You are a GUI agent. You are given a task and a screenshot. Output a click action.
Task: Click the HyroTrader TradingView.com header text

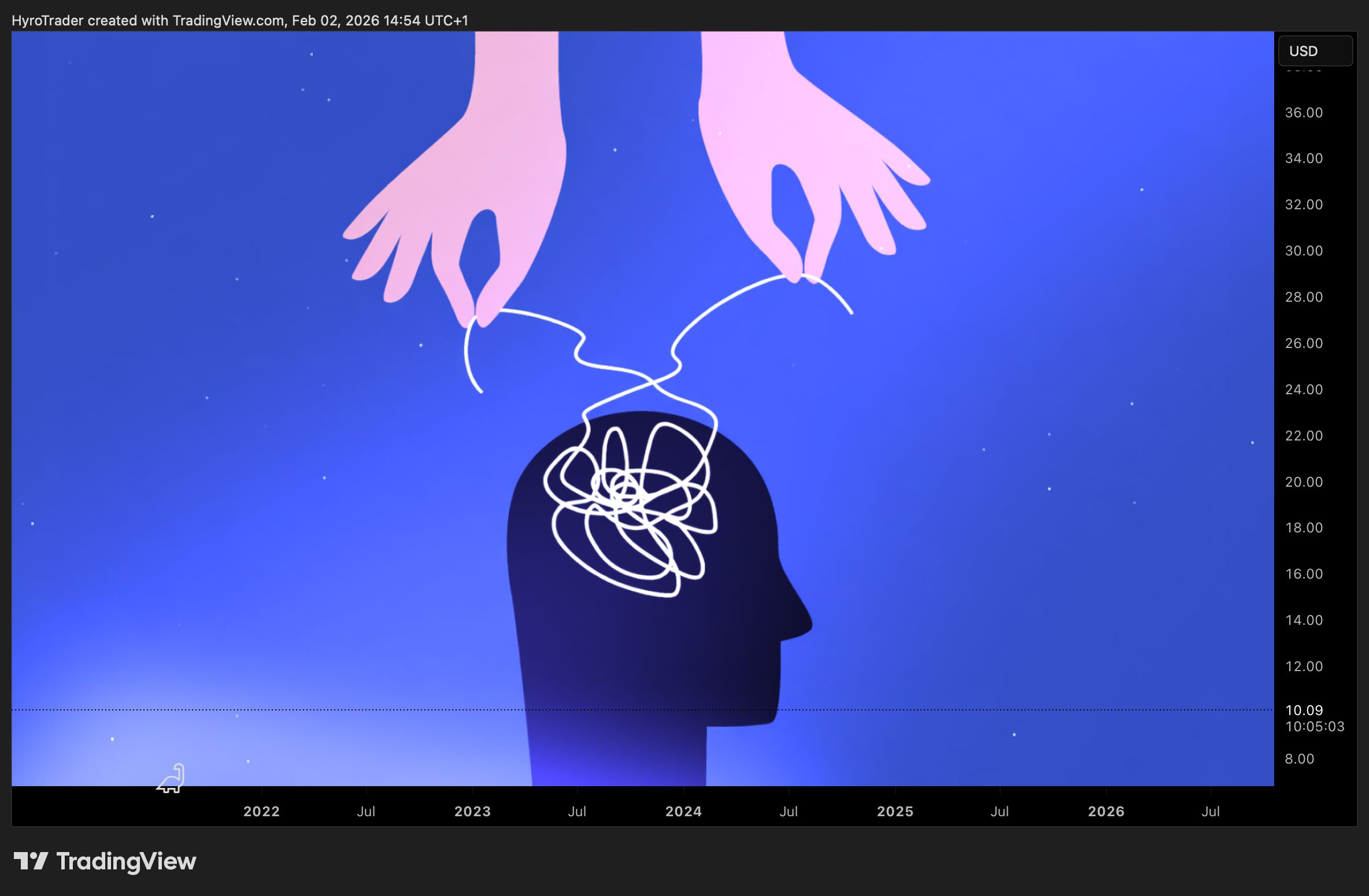click(239, 21)
